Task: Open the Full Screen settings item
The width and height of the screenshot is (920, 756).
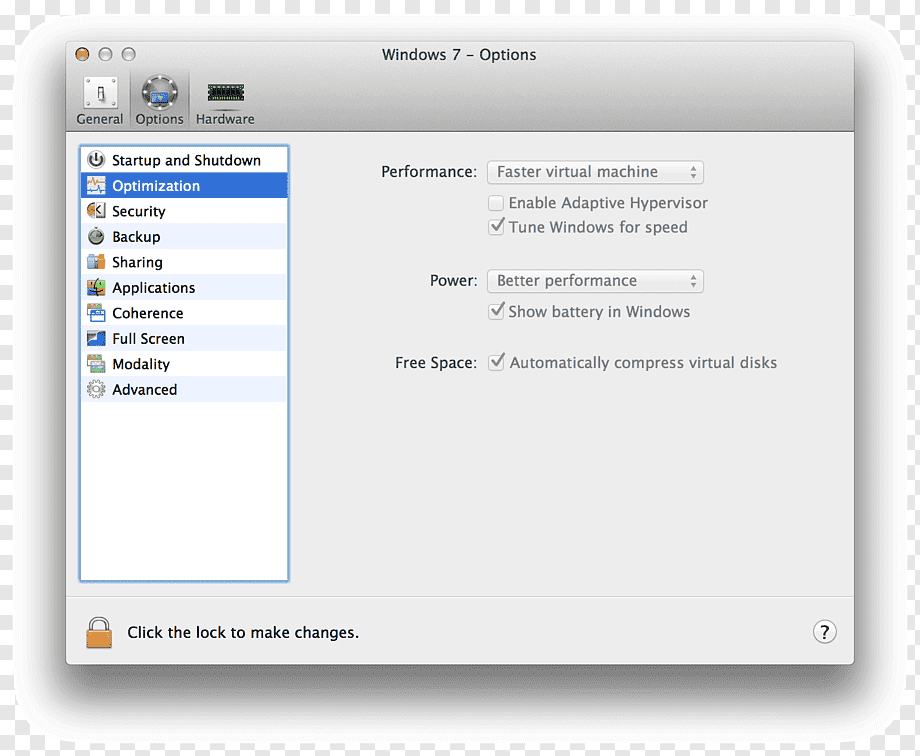Action: coord(184,339)
